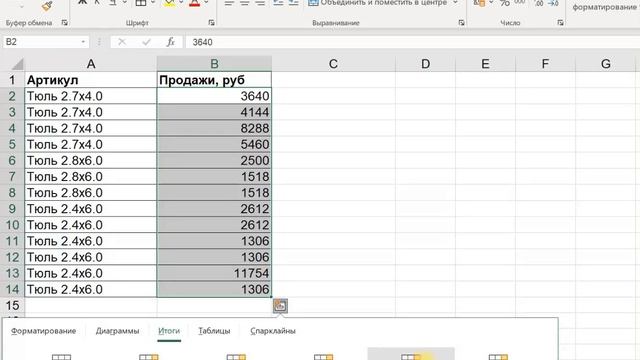
Task: Switch to the Форматирование tab
Action: [43, 331]
